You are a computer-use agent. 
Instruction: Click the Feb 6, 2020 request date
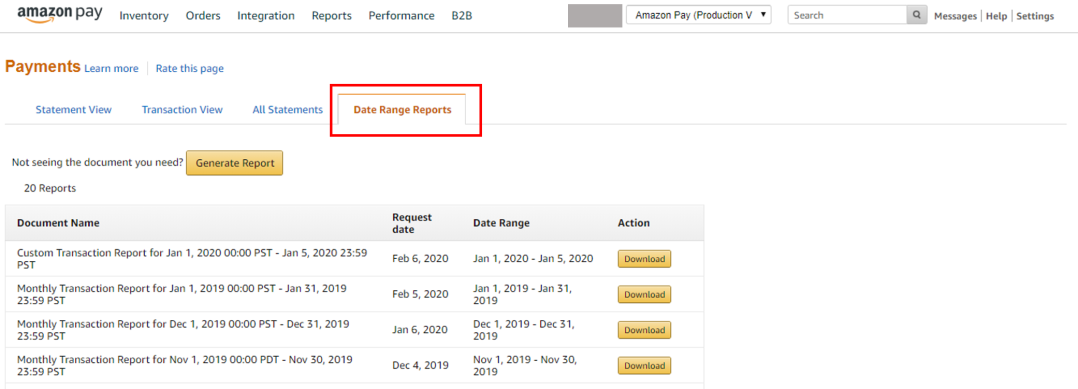(420, 259)
